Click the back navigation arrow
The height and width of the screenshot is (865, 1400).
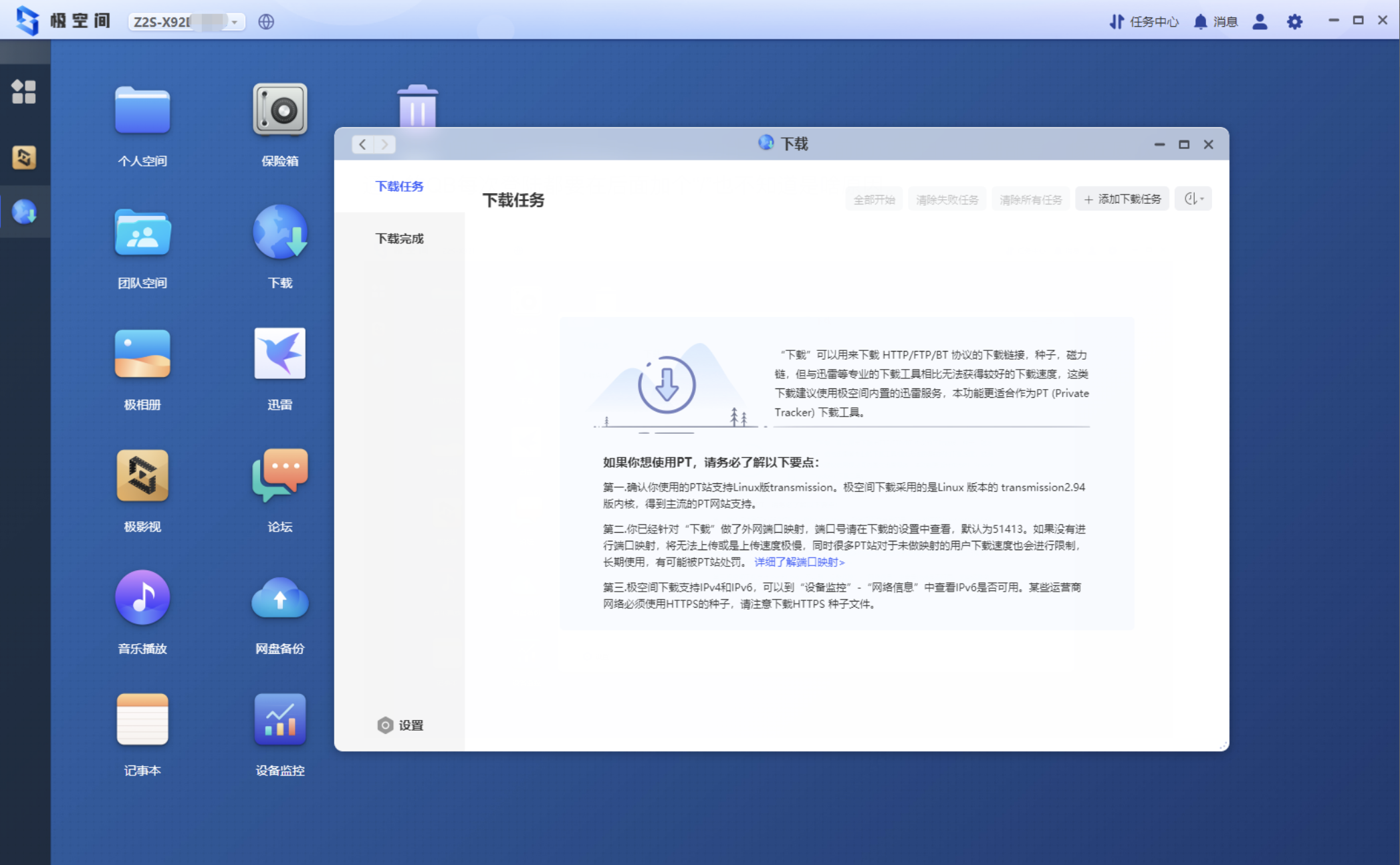tap(362, 144)
